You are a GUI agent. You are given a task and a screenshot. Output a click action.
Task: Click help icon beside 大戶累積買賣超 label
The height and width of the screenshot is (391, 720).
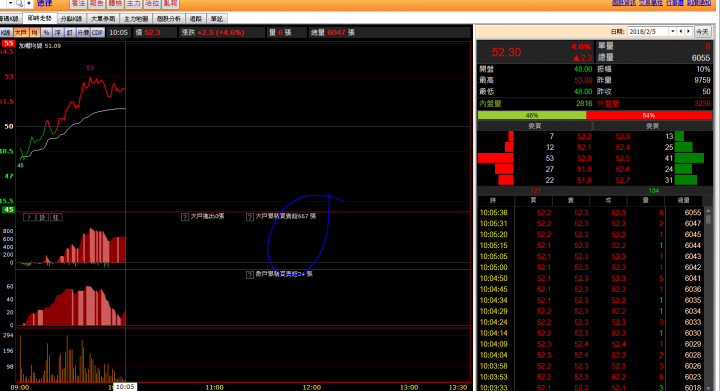[x=250, y=217]
